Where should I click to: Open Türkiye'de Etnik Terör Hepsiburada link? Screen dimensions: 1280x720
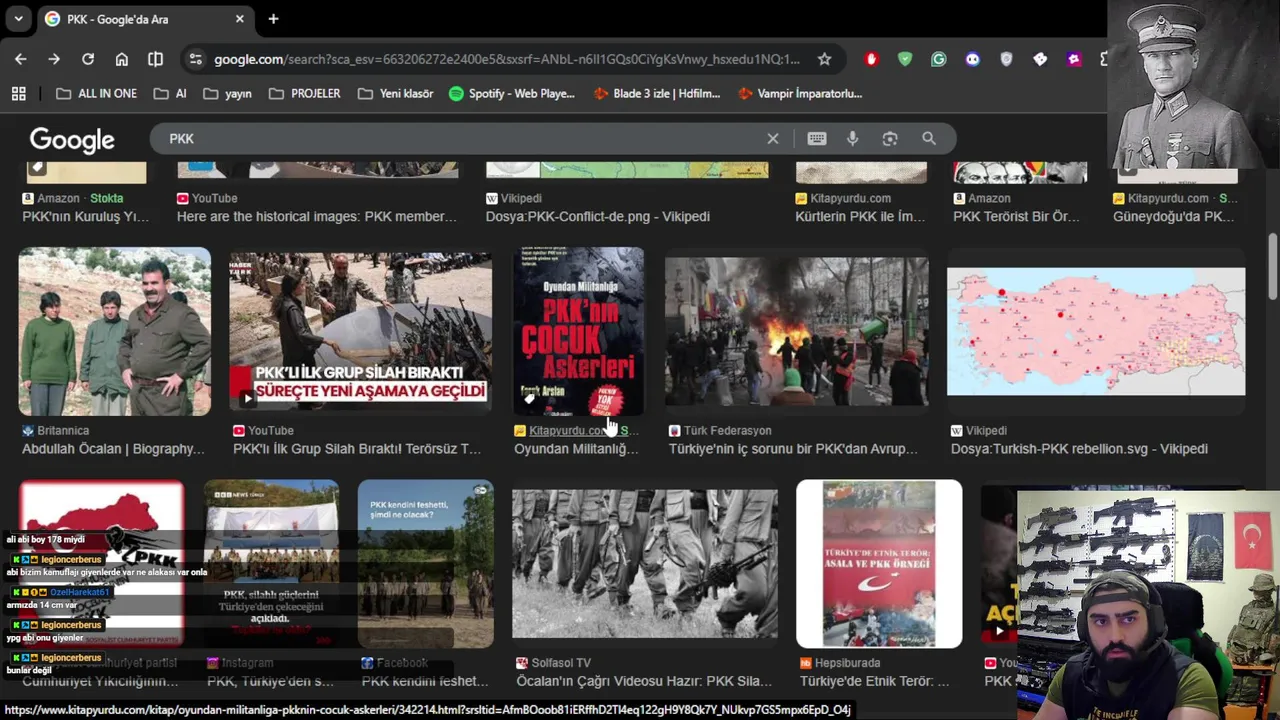[x=874, y=681]
